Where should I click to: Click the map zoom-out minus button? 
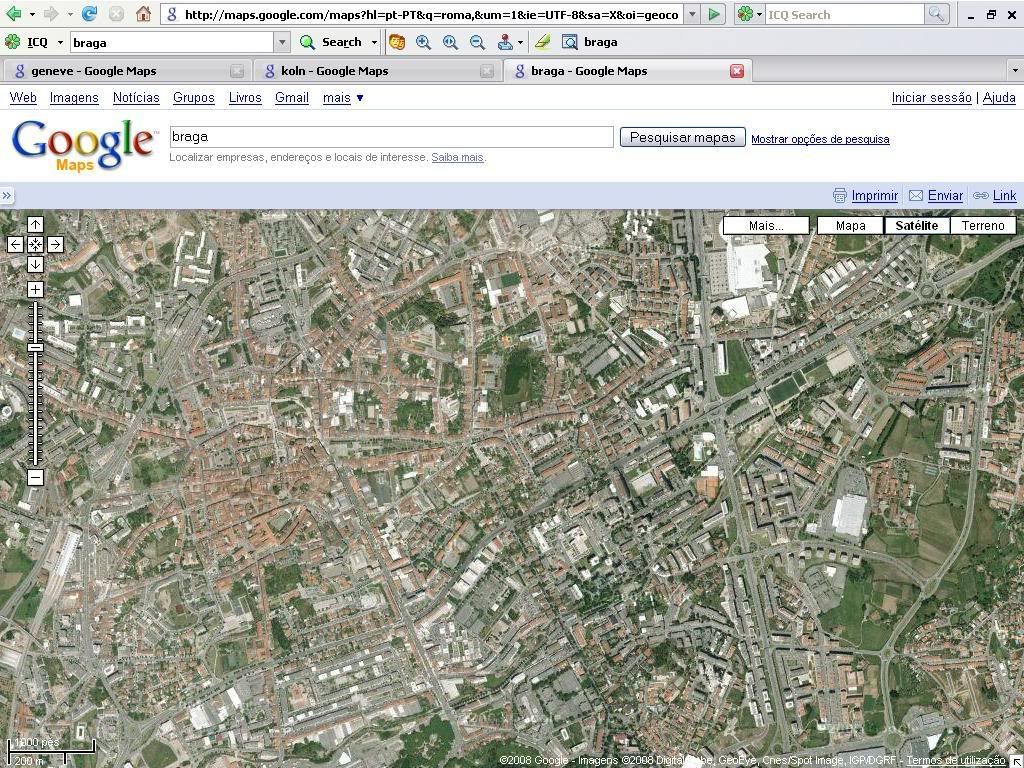(35, 477)
